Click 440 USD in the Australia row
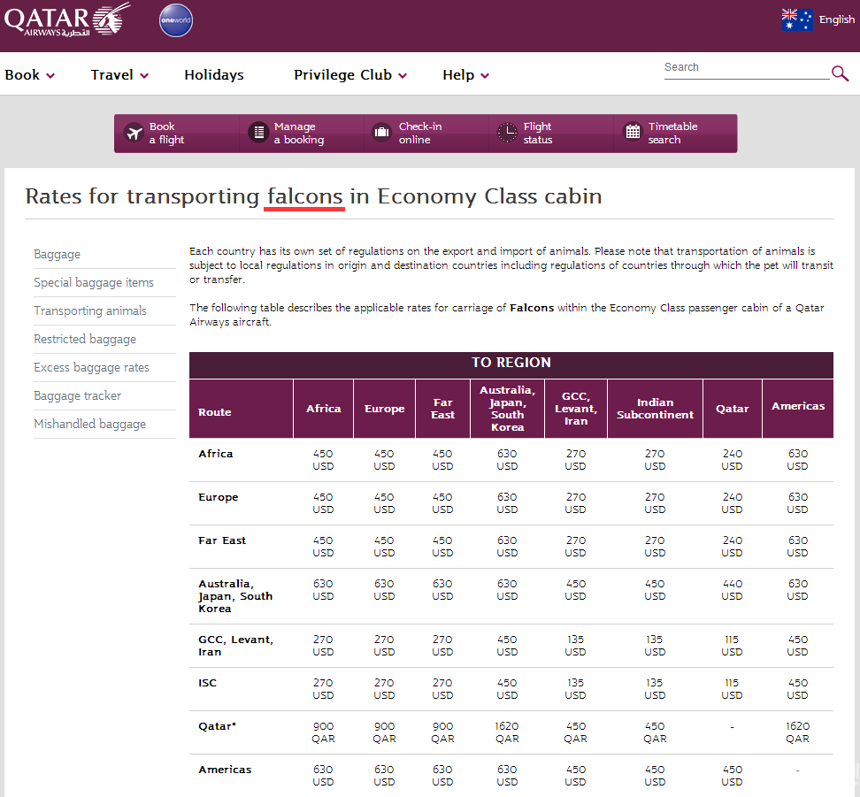 pos(732,590)
